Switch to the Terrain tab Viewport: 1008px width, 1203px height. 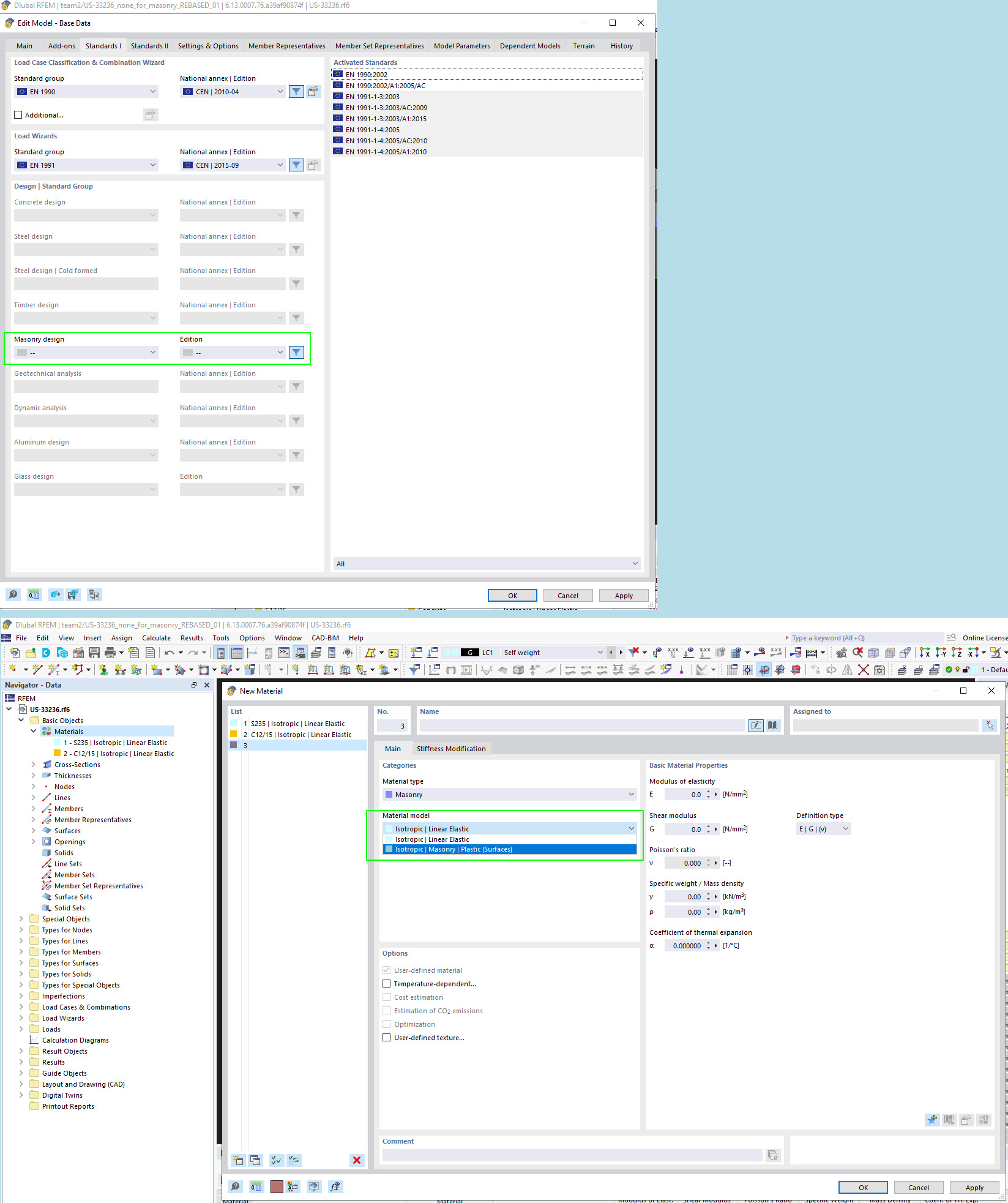coord(583,45)
